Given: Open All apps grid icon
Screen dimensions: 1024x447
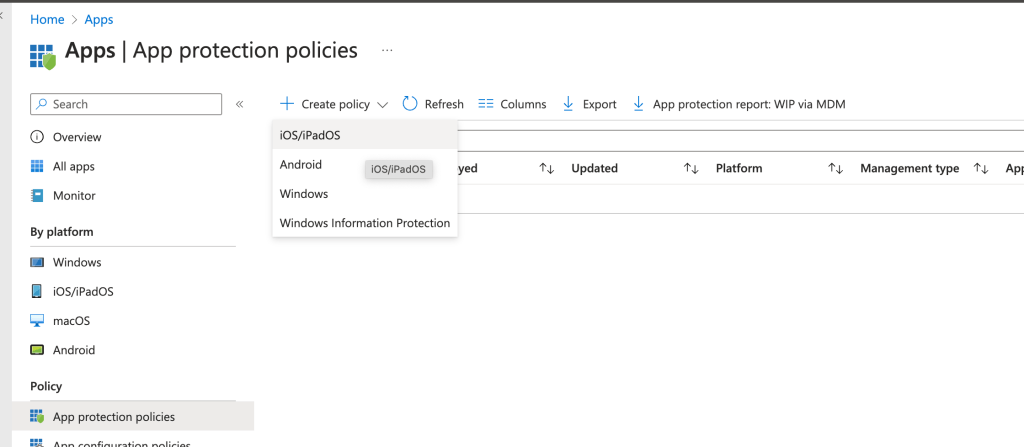Looking at the screenshot, I should [37, 166].
